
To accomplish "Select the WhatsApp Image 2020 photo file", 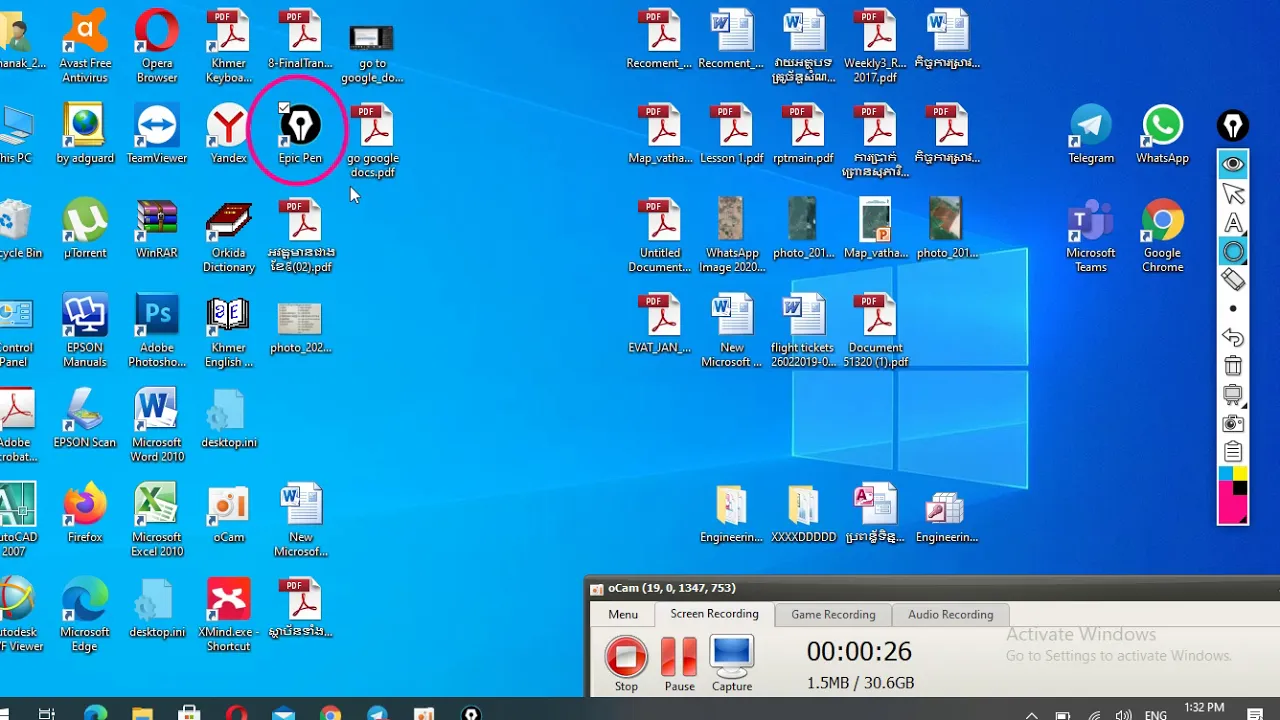I will click(x=732, y=237).
